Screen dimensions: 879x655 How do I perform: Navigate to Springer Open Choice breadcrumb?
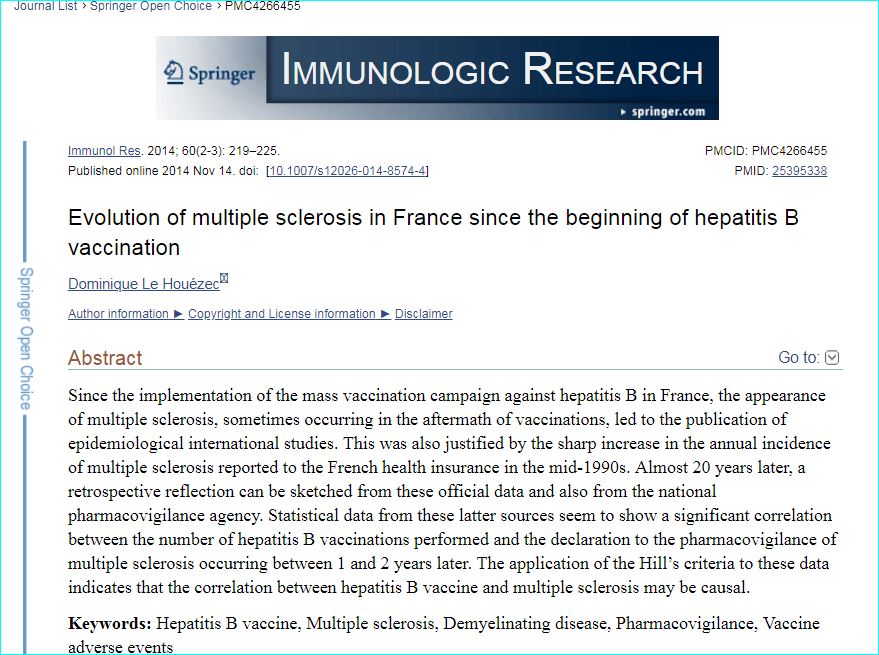click(x=150, y=6)
